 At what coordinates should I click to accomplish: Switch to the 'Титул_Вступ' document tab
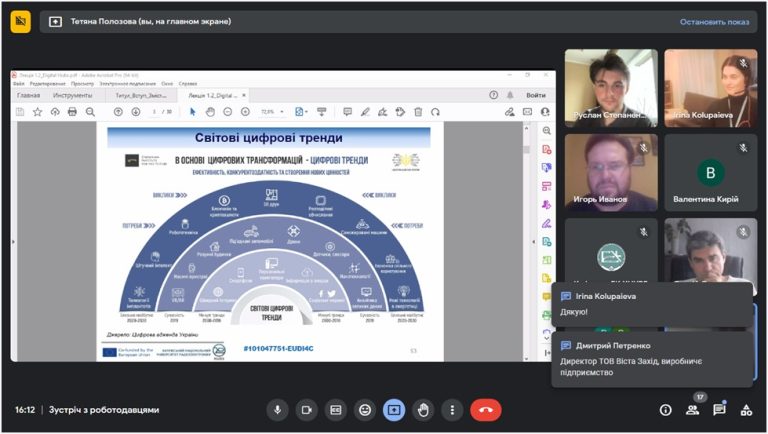[x=141, y=96]
